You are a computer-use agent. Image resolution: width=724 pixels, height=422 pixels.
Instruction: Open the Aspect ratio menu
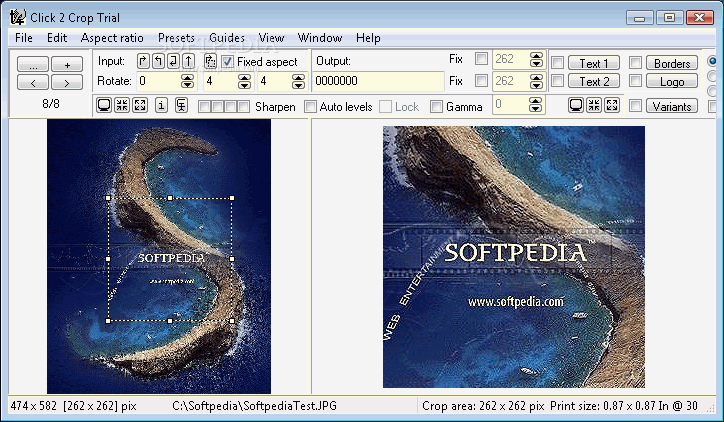click(x=112, y=38)
